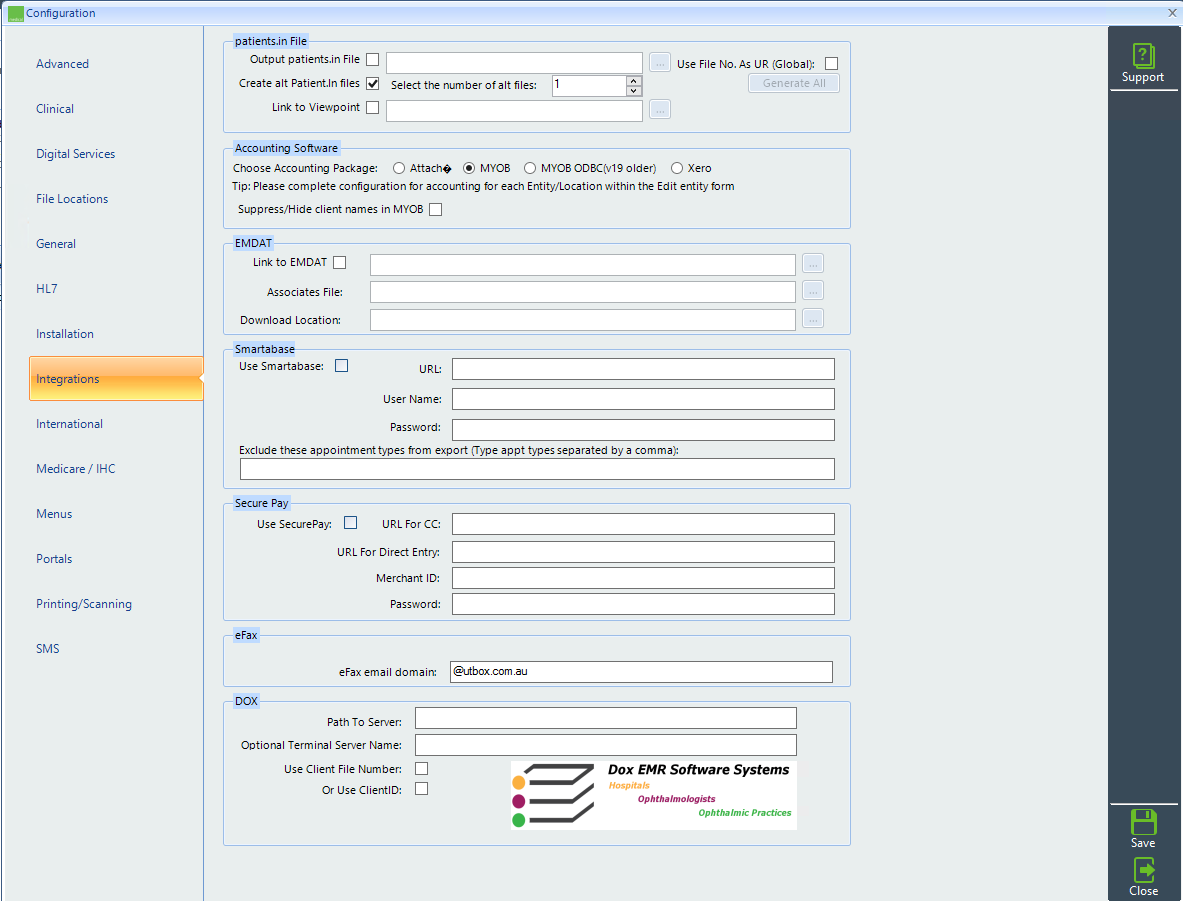Click the number of alt files field
The height and width of the screenshot is (901, 1183).
coord(589,85)
